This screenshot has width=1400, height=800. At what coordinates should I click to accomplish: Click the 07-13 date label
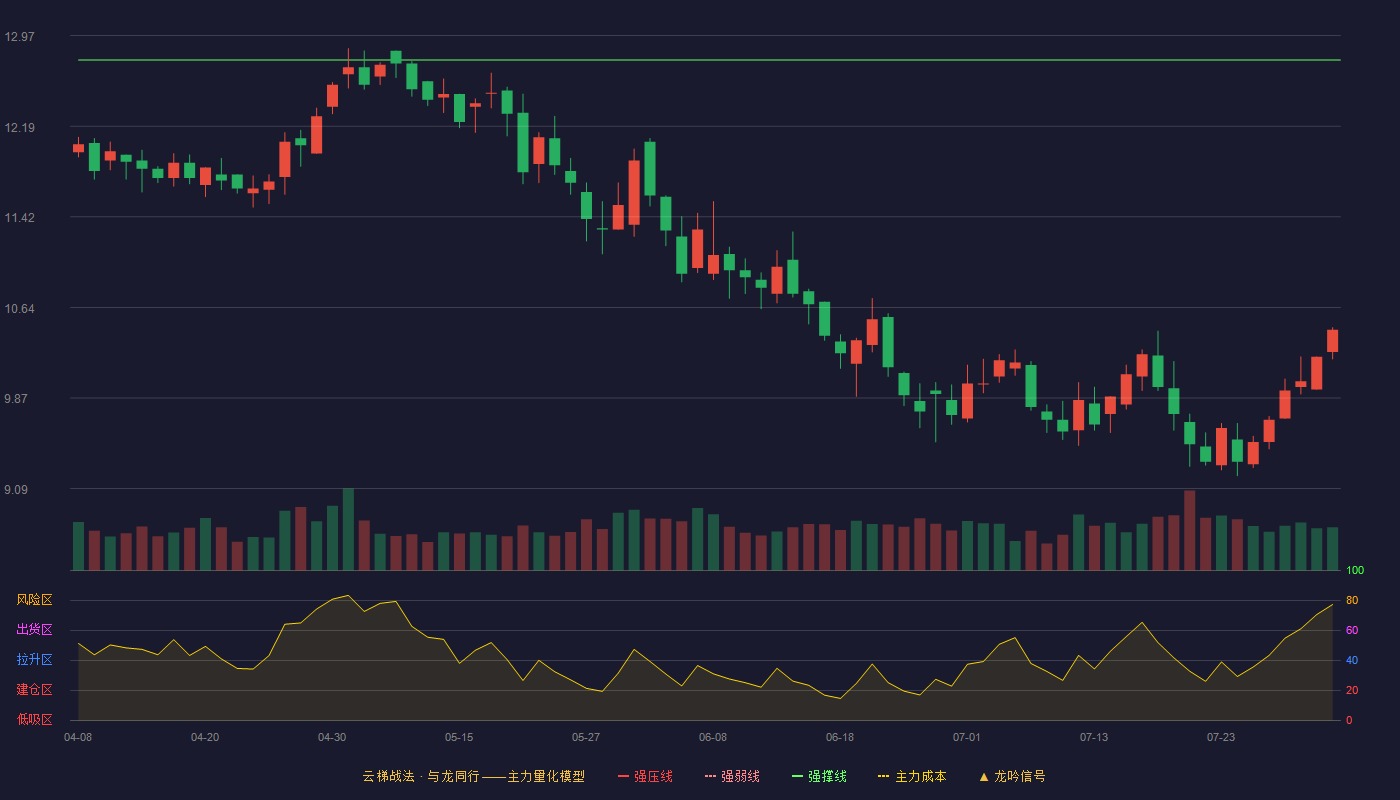tap(1094, 737)
